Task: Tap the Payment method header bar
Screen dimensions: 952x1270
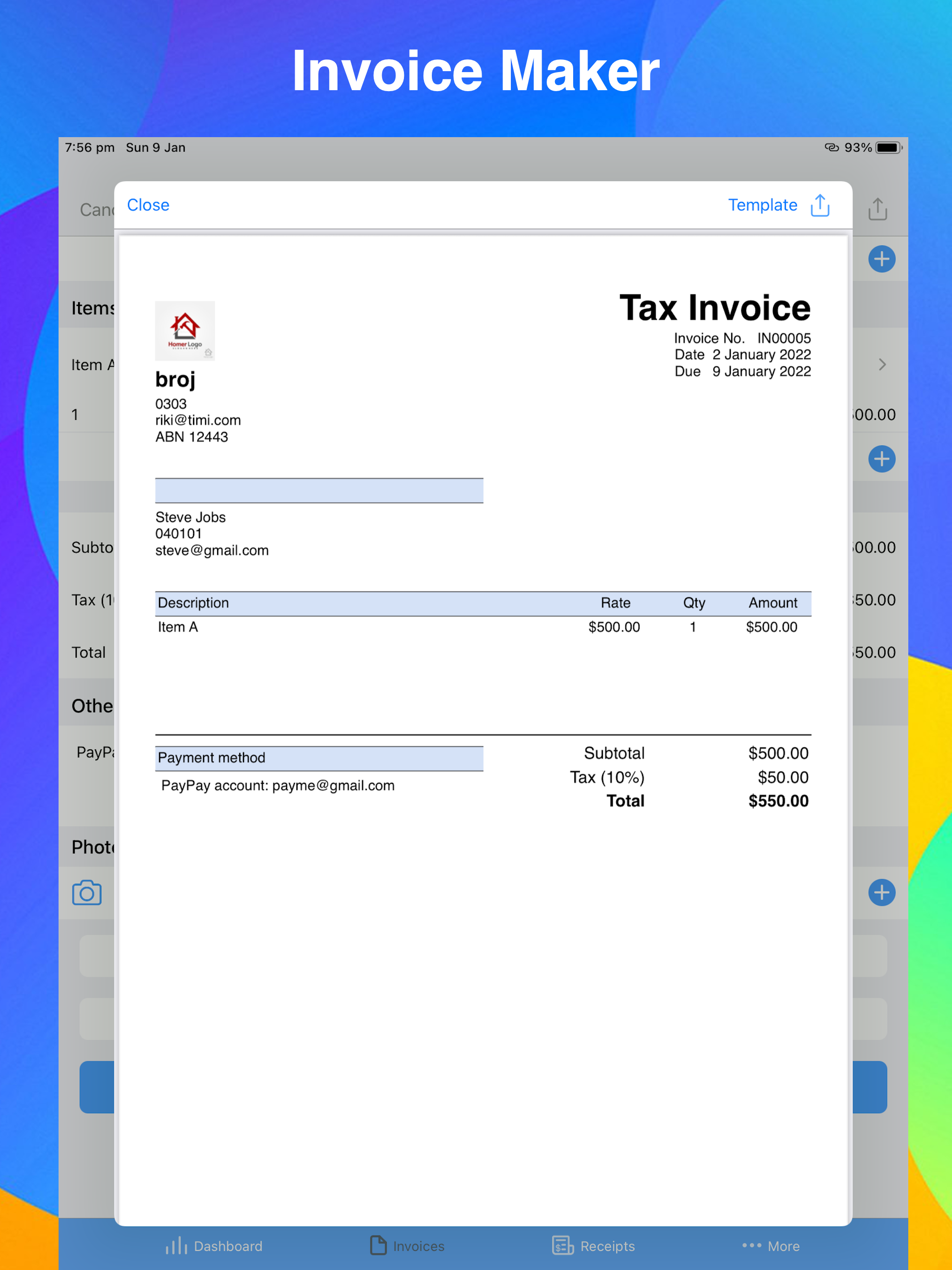Action: pyautogui.click(x=319, y=758)
